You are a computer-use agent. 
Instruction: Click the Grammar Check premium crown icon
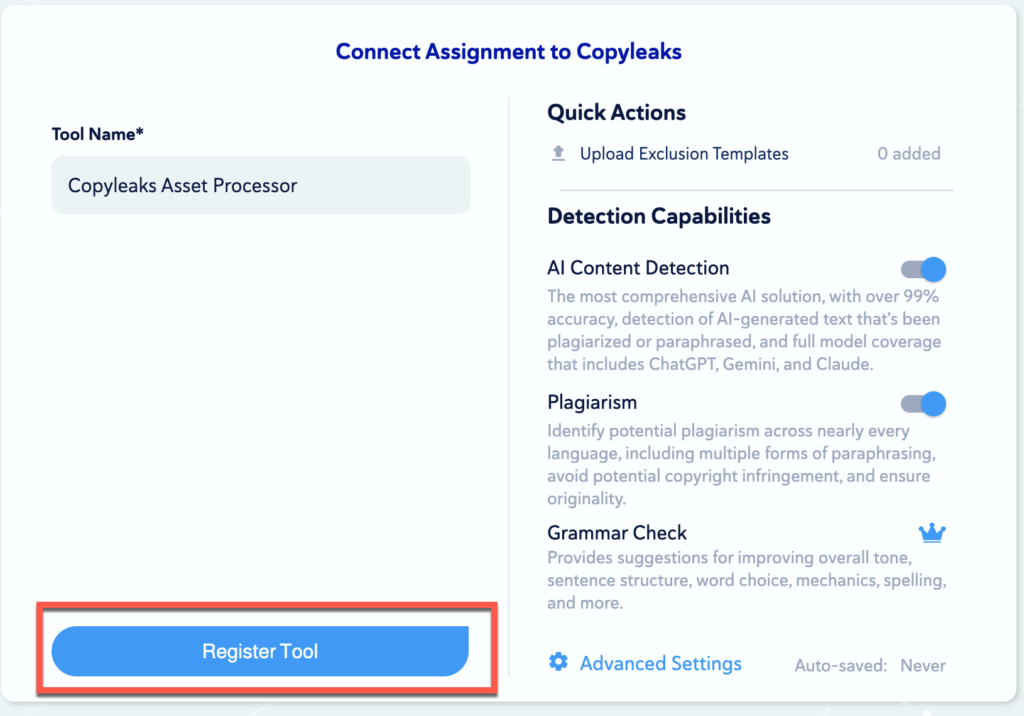pyautogui.click(x=932, y=533)
